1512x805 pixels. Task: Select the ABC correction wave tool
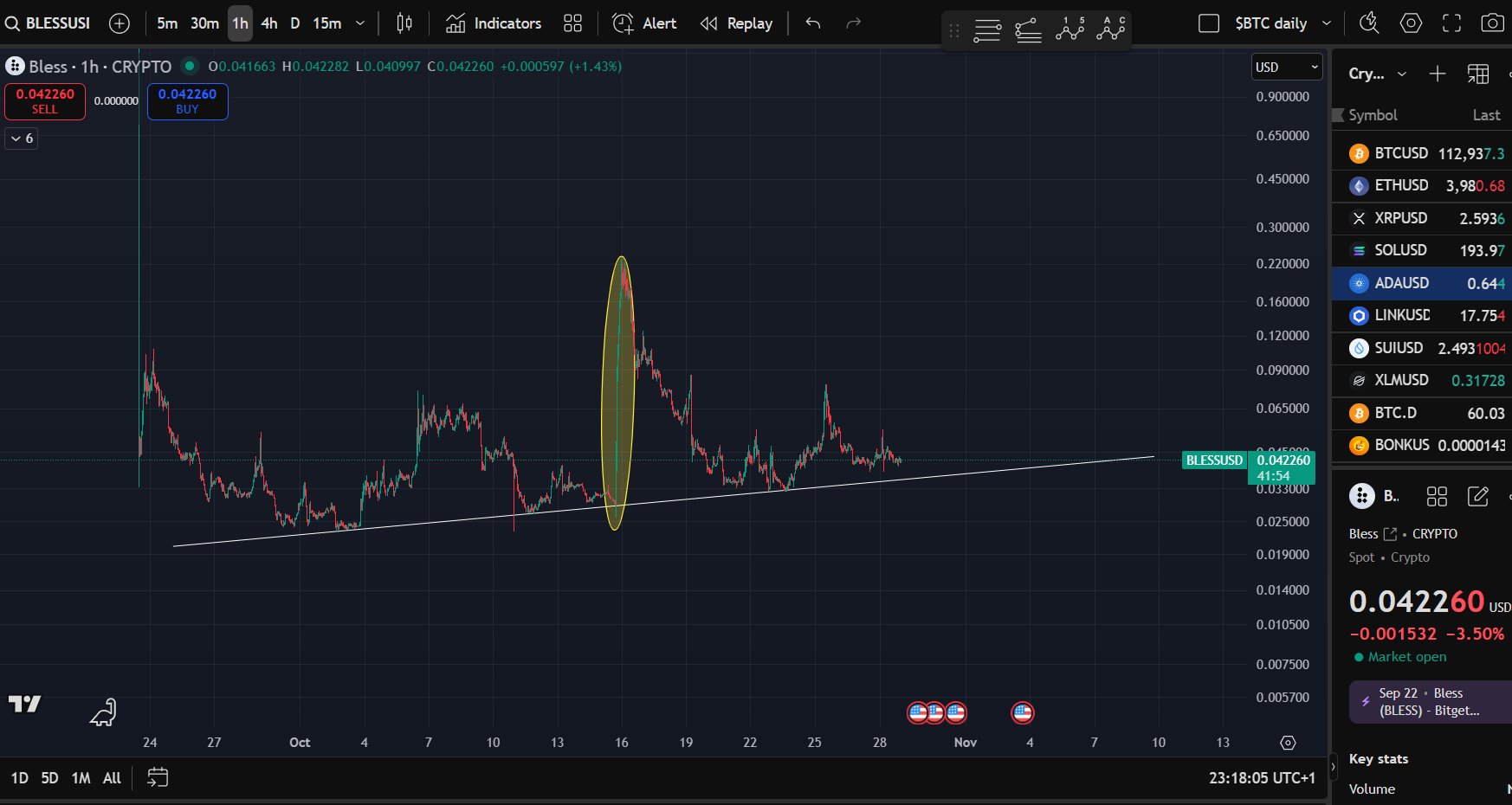[x=1111, y=29]
